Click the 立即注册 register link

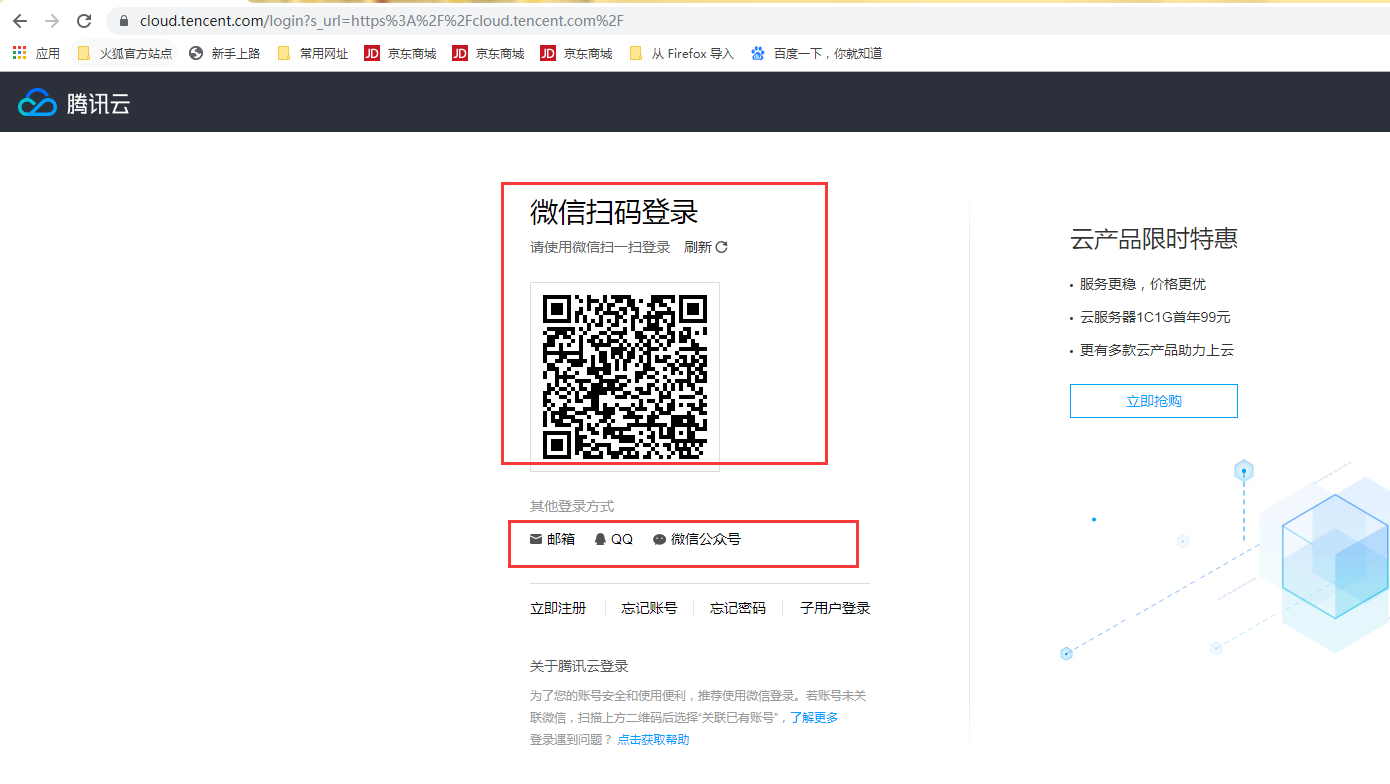pyautogui.click(x=558, y=608)
